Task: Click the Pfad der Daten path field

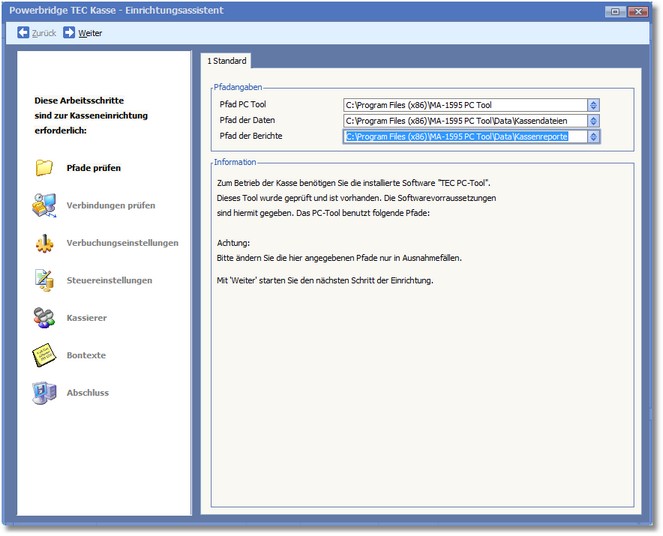Action: [x=464, y=121]
